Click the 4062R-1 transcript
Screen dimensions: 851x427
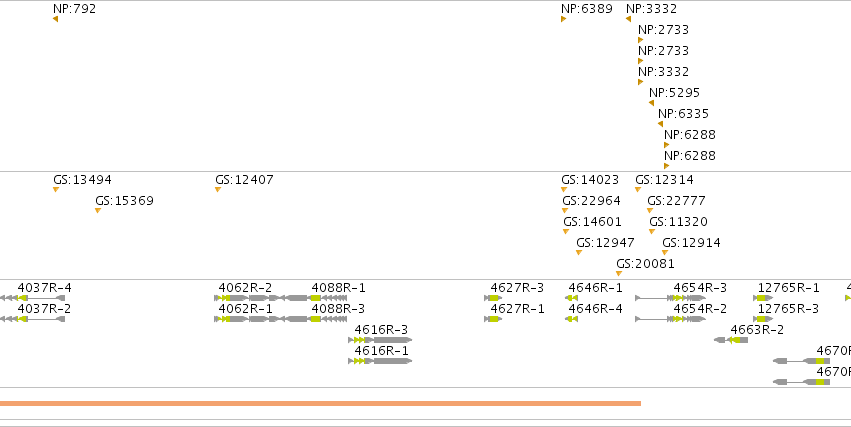pos(249,319)
